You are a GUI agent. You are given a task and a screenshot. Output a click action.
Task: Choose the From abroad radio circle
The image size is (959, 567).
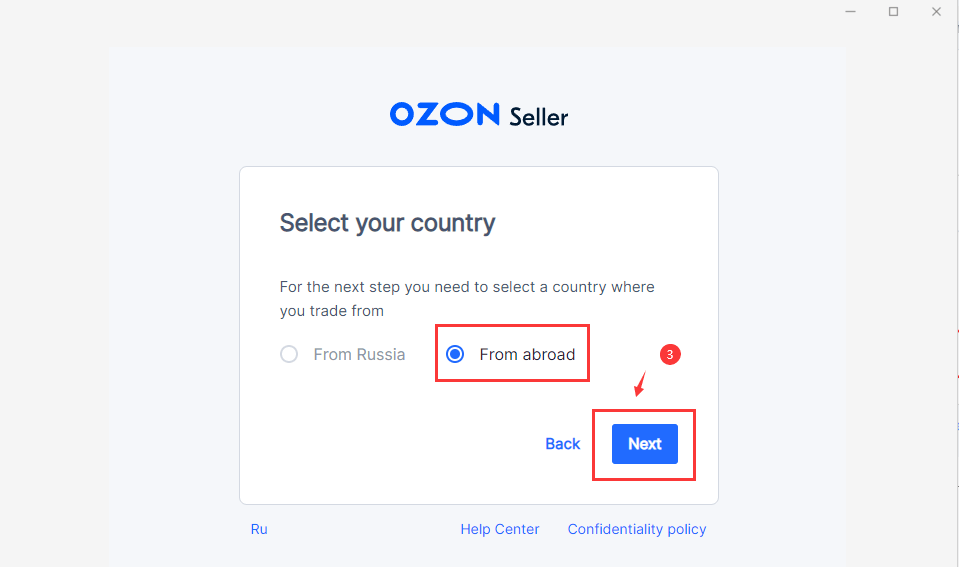[455, 354]
